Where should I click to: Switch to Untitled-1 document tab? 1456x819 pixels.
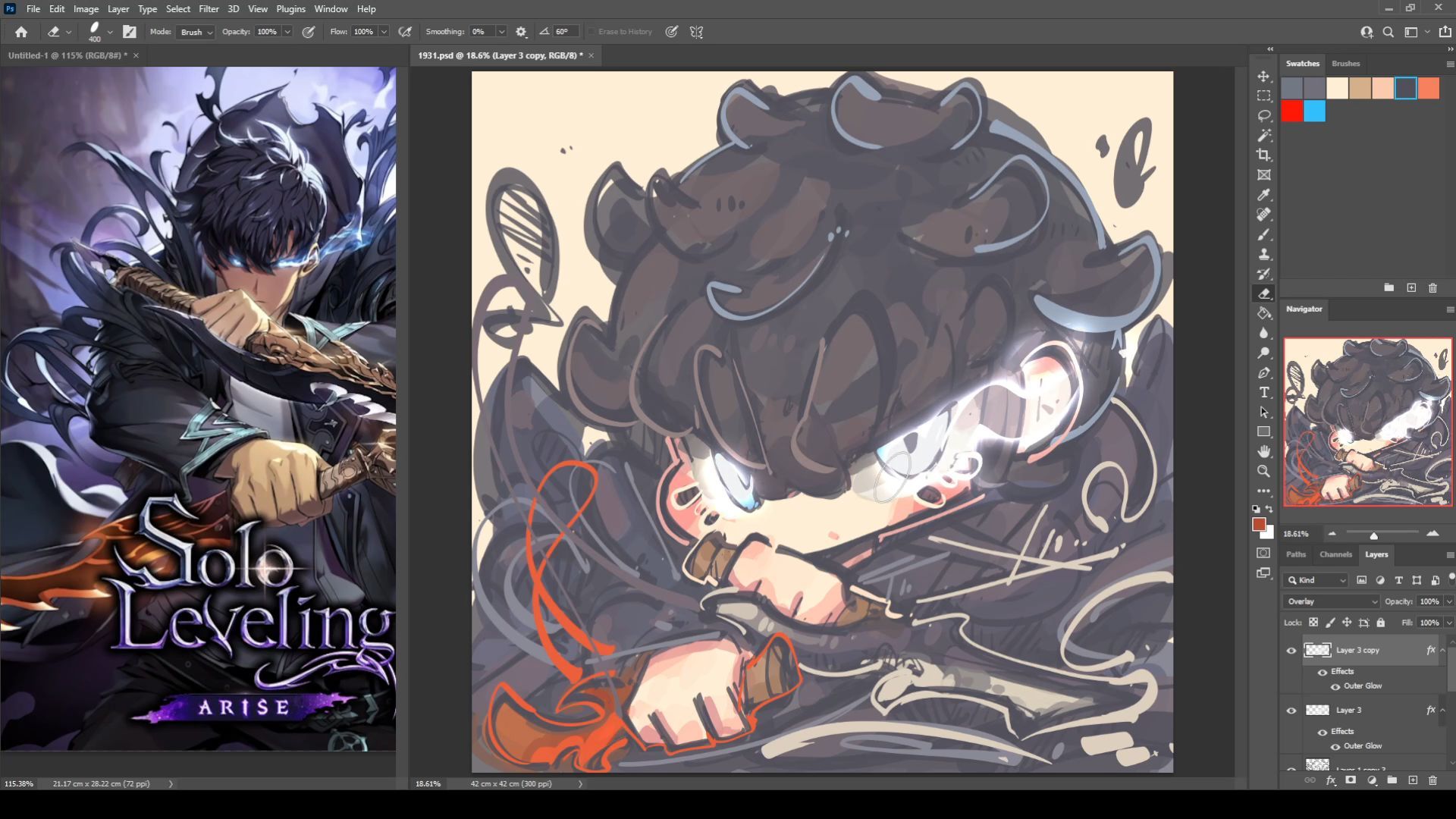67,55
